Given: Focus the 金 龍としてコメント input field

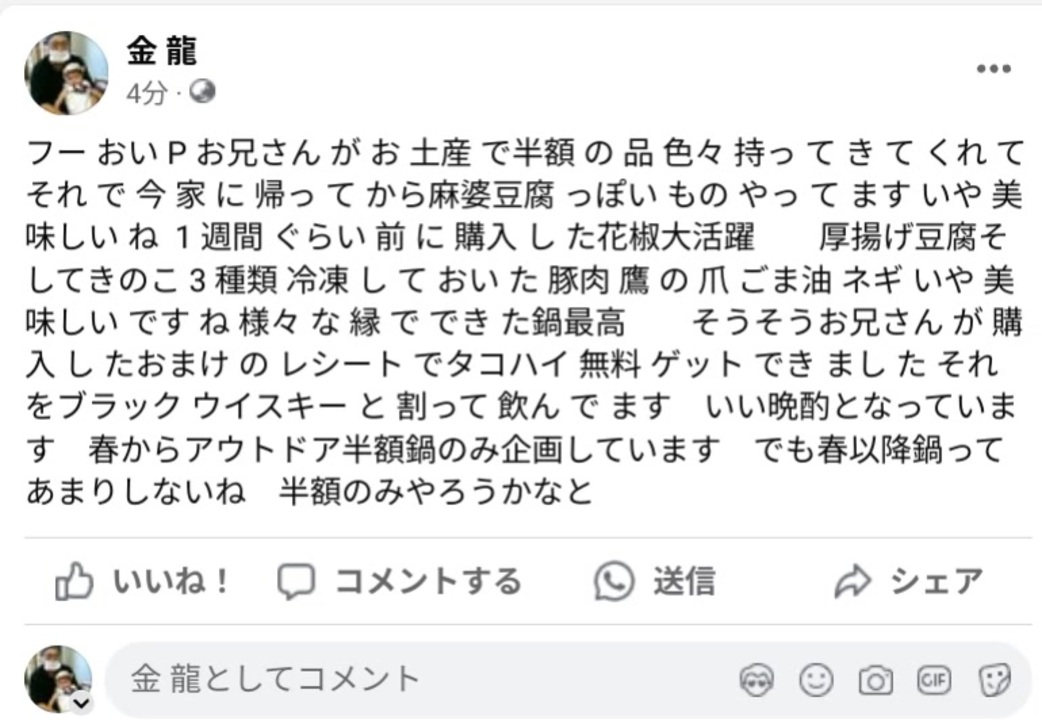Looking at the screenshot, I should 419,679.
